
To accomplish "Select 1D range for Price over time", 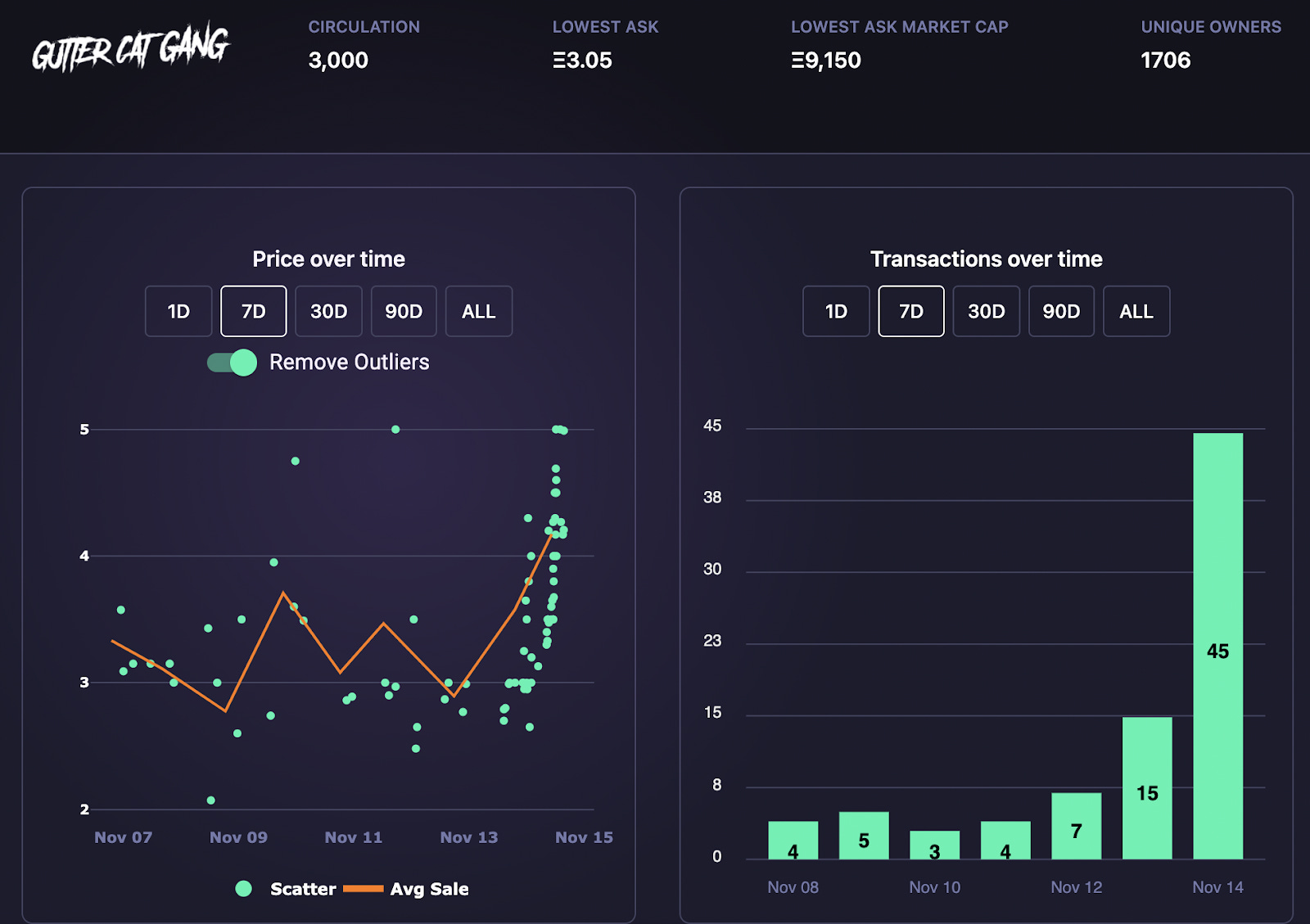I will click(x=178, y=311).
